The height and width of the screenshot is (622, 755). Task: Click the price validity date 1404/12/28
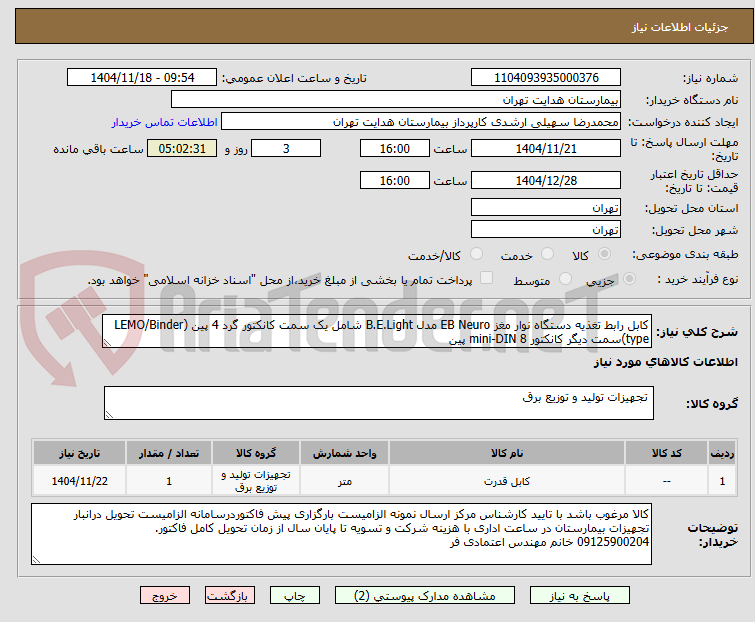click(546, 181)
